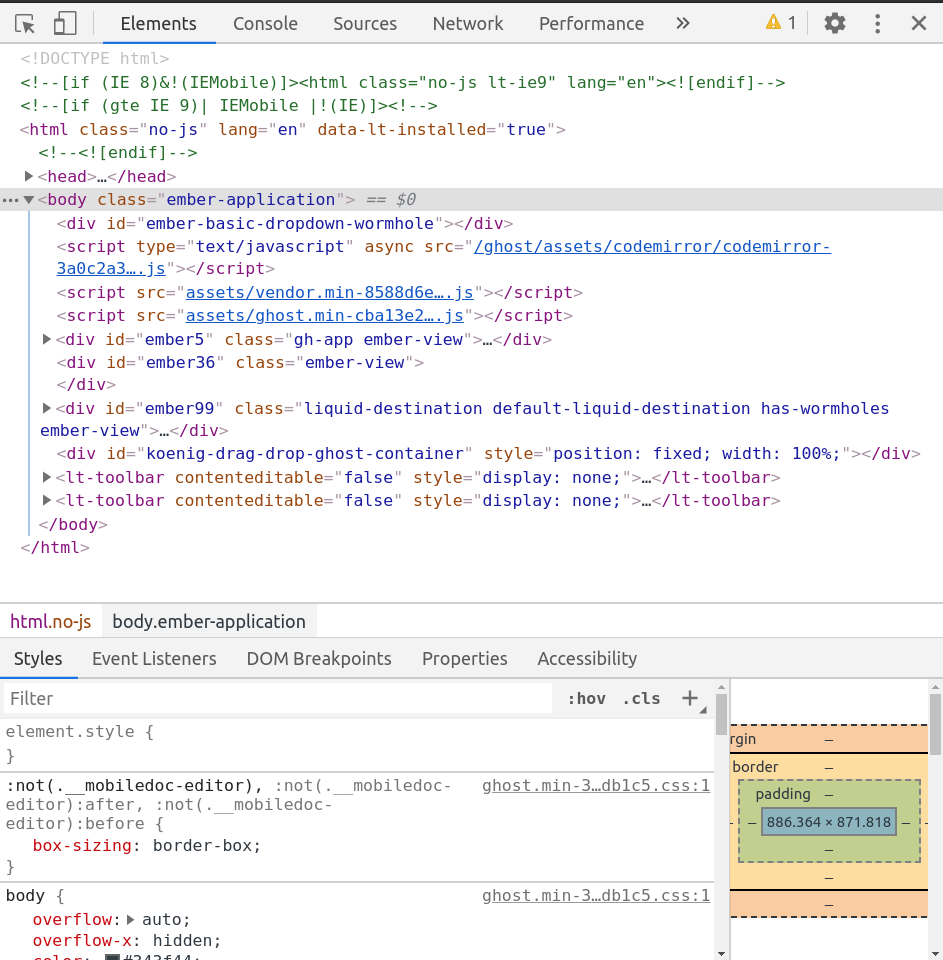Image resolution: width=943 pixels, height=960 pixels.
Task: Select the closing body tag line
Action: click(73, 525)
